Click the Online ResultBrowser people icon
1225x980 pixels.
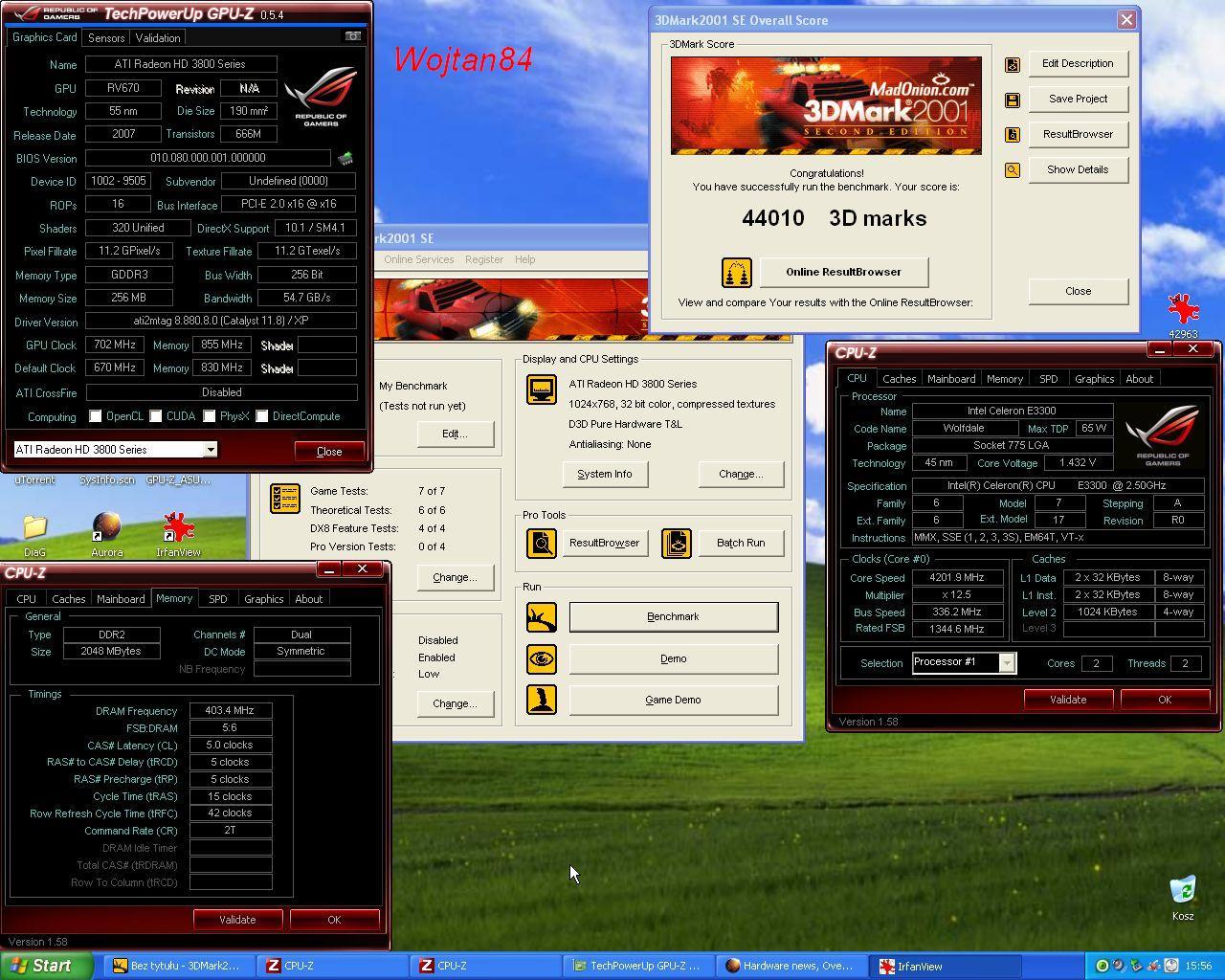[737, 273]
